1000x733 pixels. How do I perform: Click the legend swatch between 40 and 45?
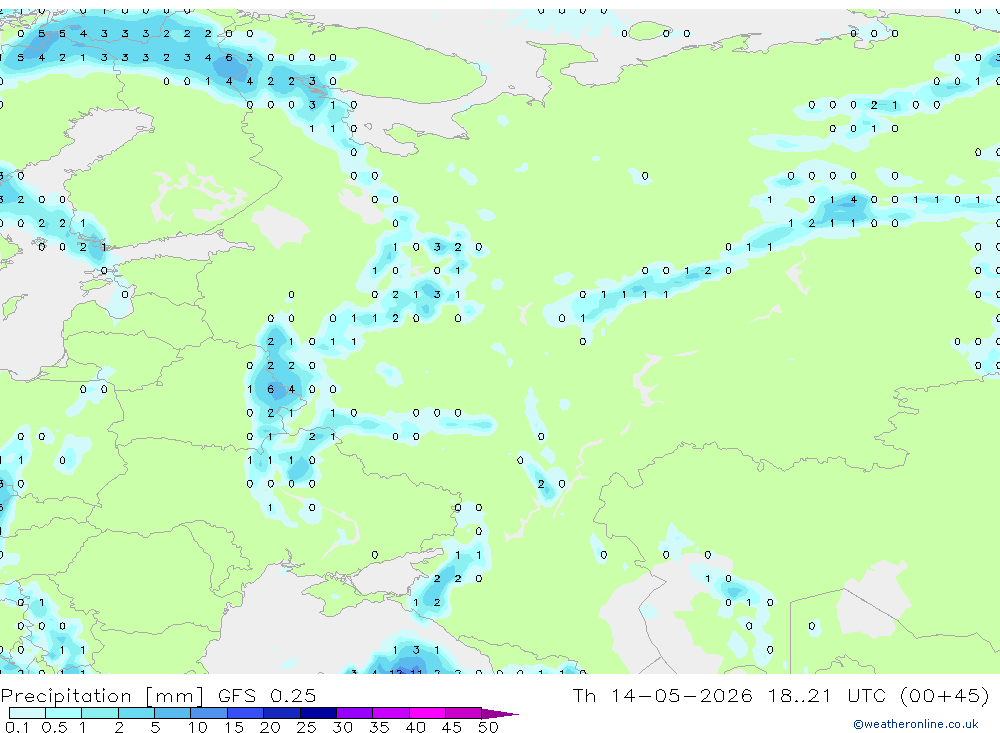[427, 713]
